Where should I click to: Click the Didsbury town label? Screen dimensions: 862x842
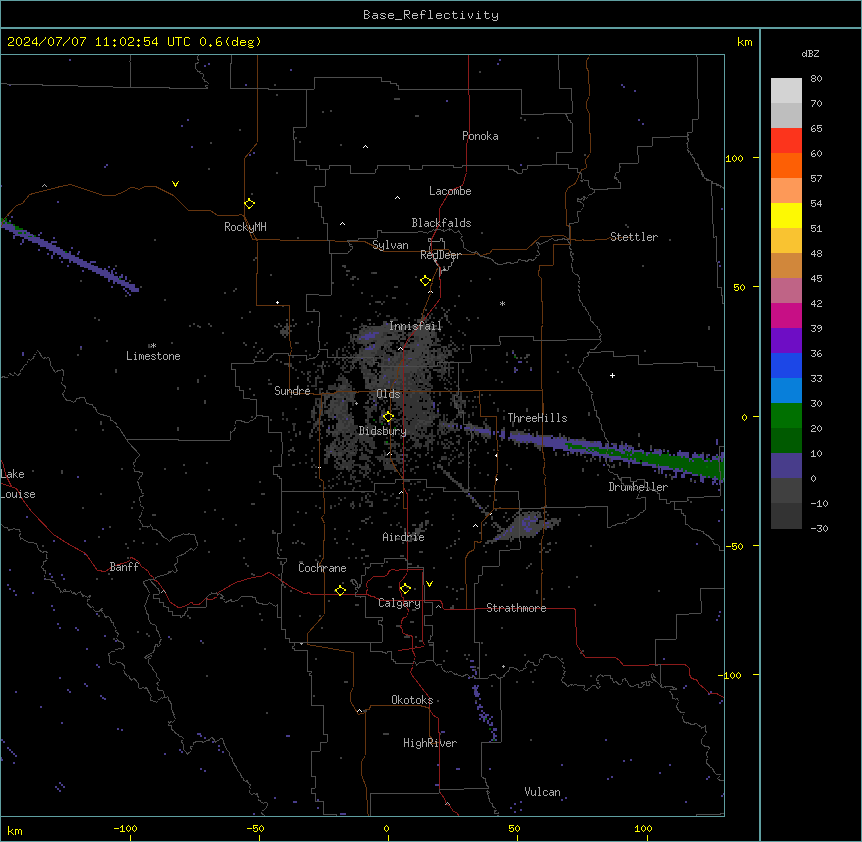point(382,431)
